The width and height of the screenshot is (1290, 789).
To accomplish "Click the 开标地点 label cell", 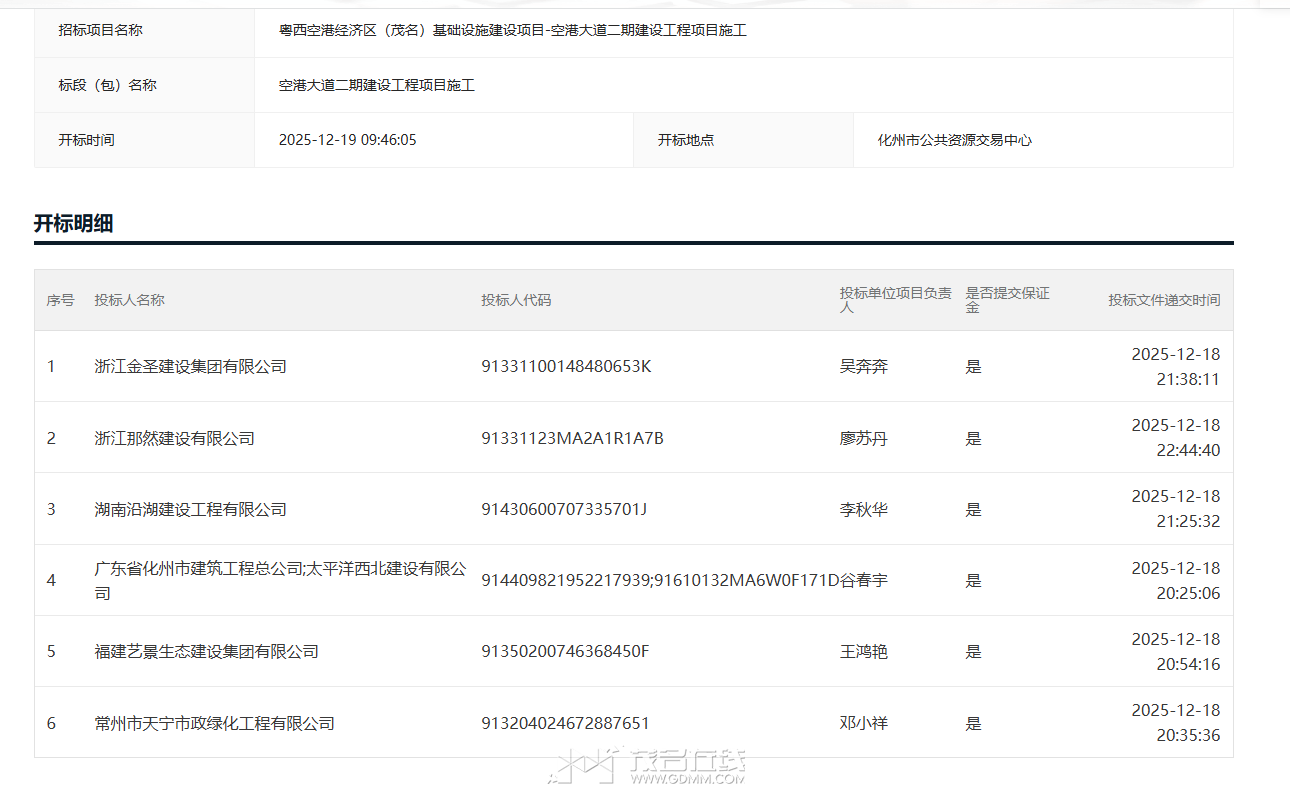I will coord(685,140).
